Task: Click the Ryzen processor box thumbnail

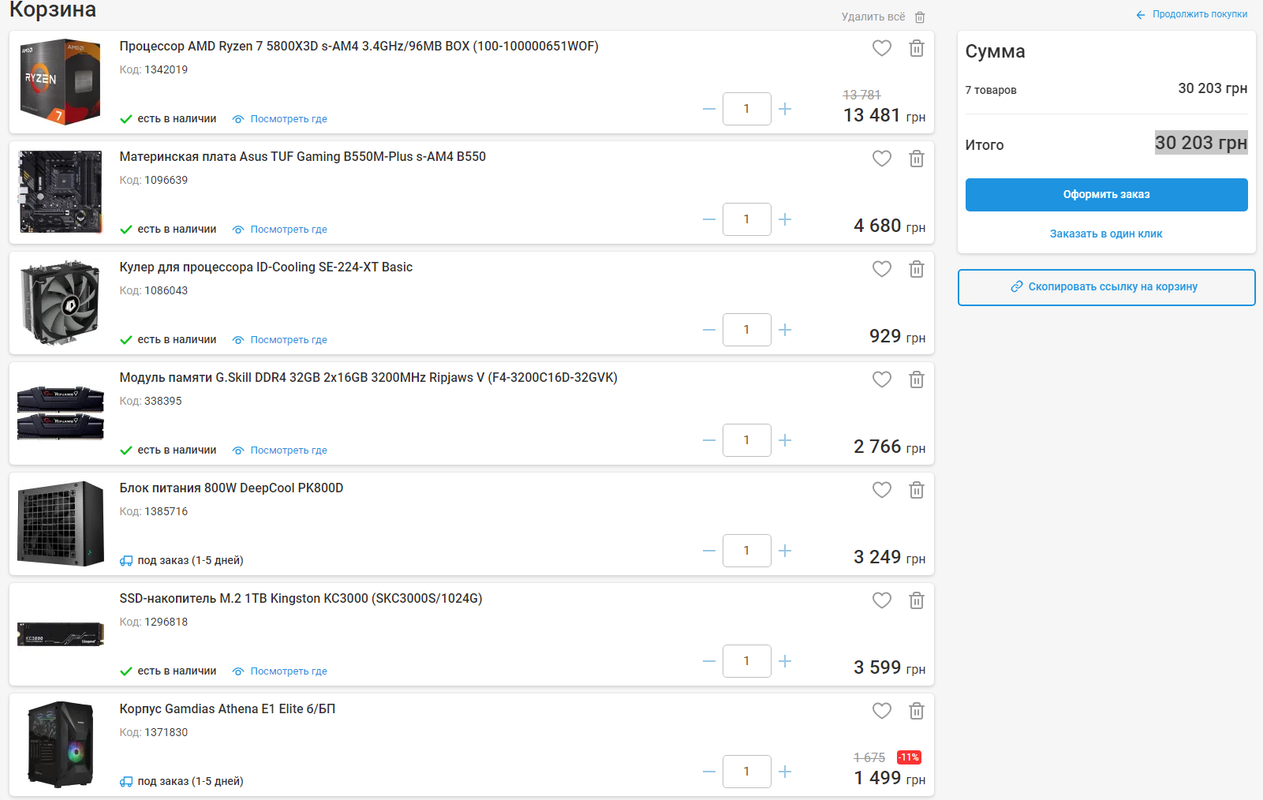Action: (x=60, y=82)
